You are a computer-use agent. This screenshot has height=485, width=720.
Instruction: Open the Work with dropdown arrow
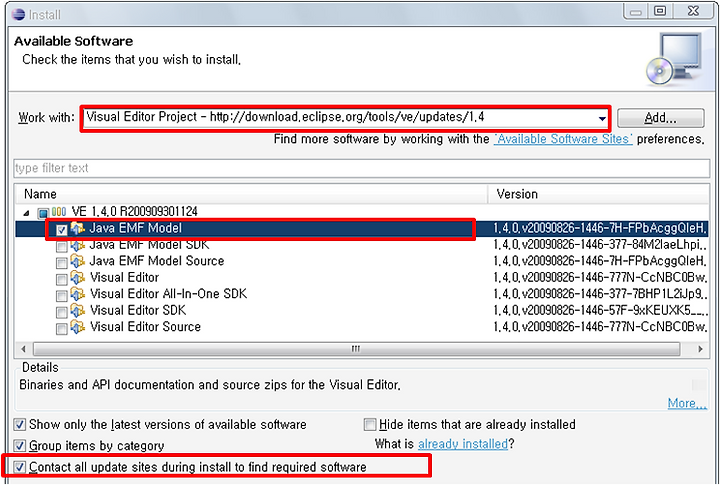click(x=602, y=118)
